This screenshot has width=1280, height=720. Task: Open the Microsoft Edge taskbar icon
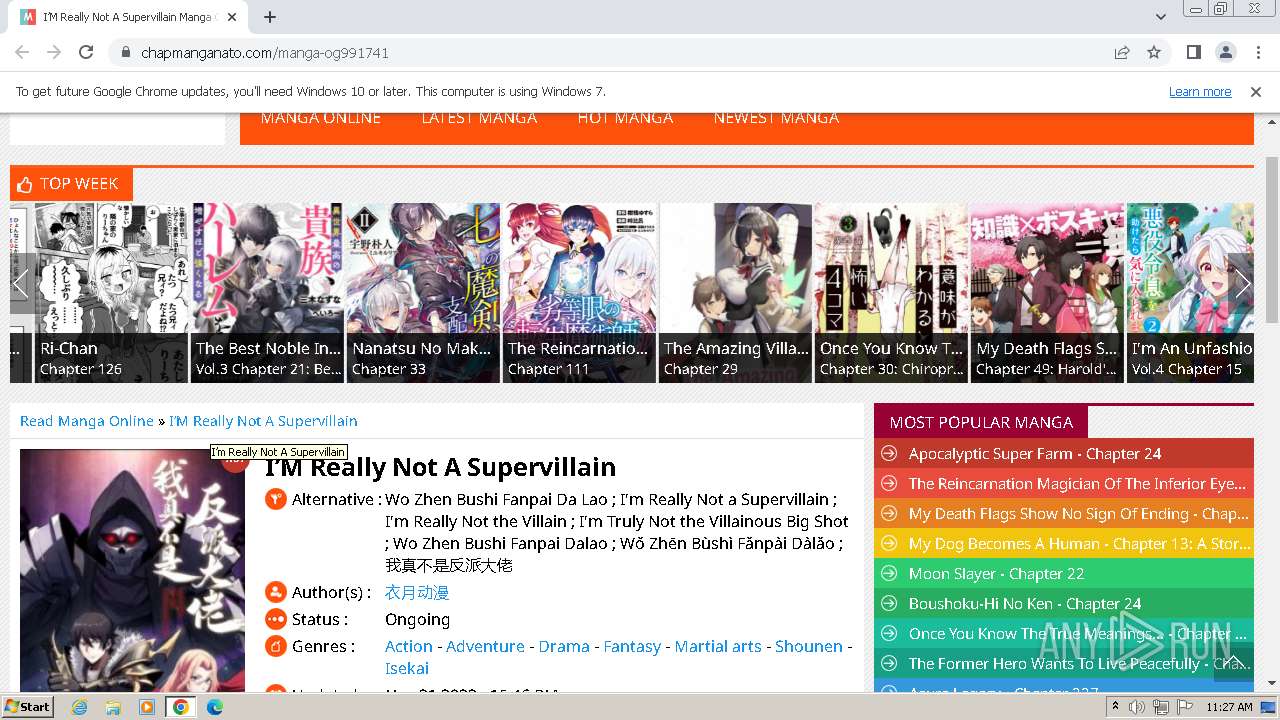point(214,707)
